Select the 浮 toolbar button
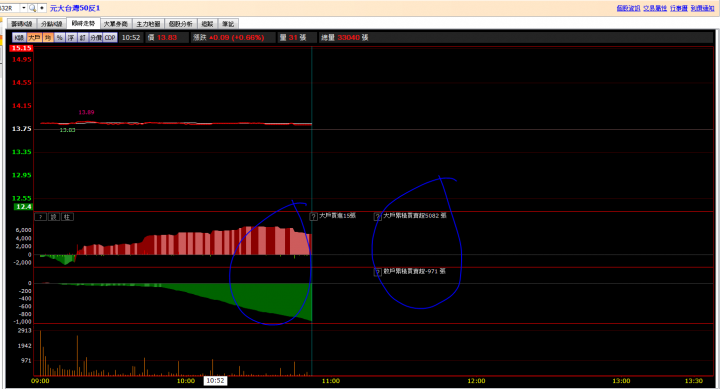 pyautogui.click(x=71, y=38)
